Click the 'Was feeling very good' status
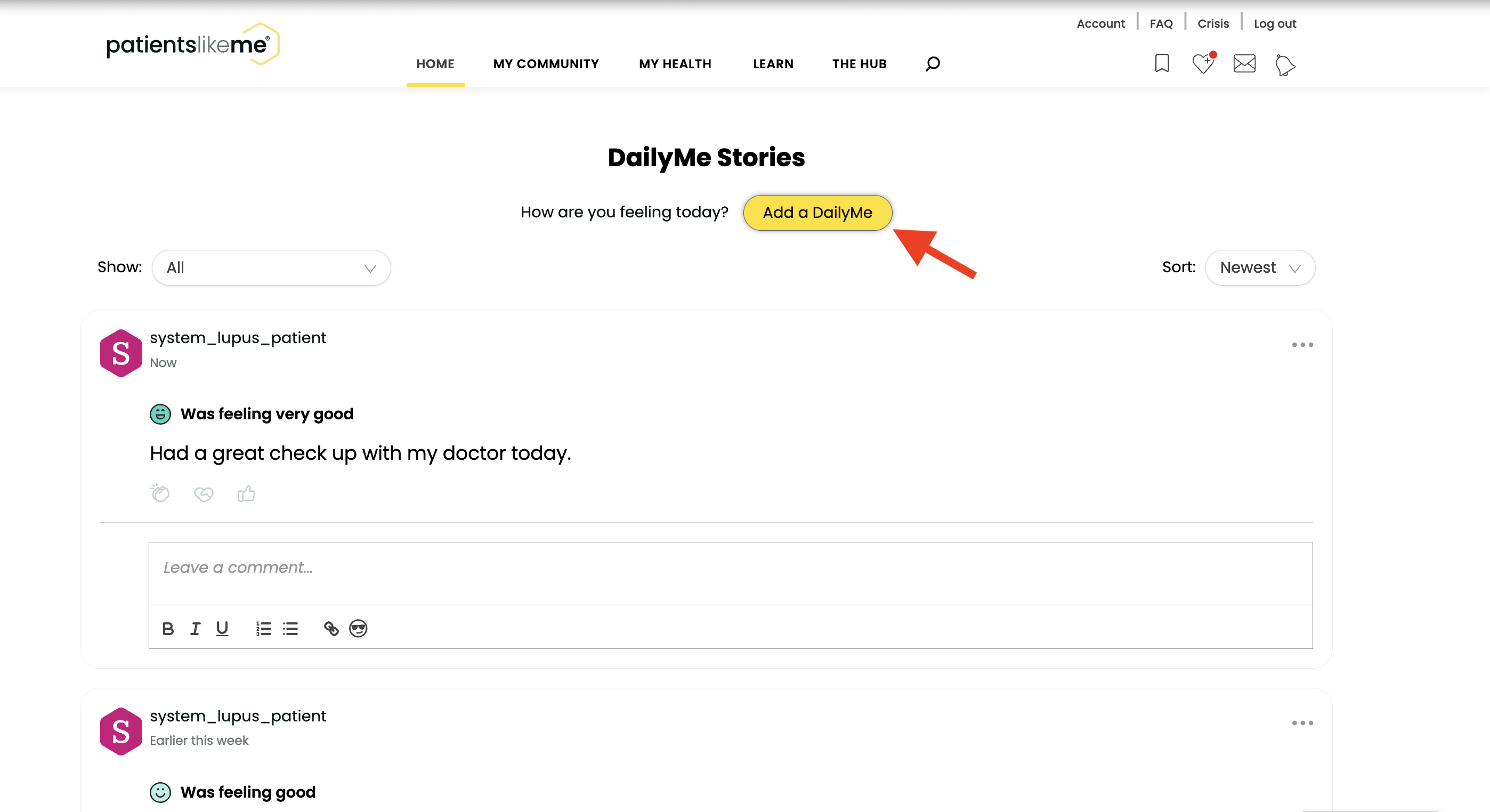 266,414
